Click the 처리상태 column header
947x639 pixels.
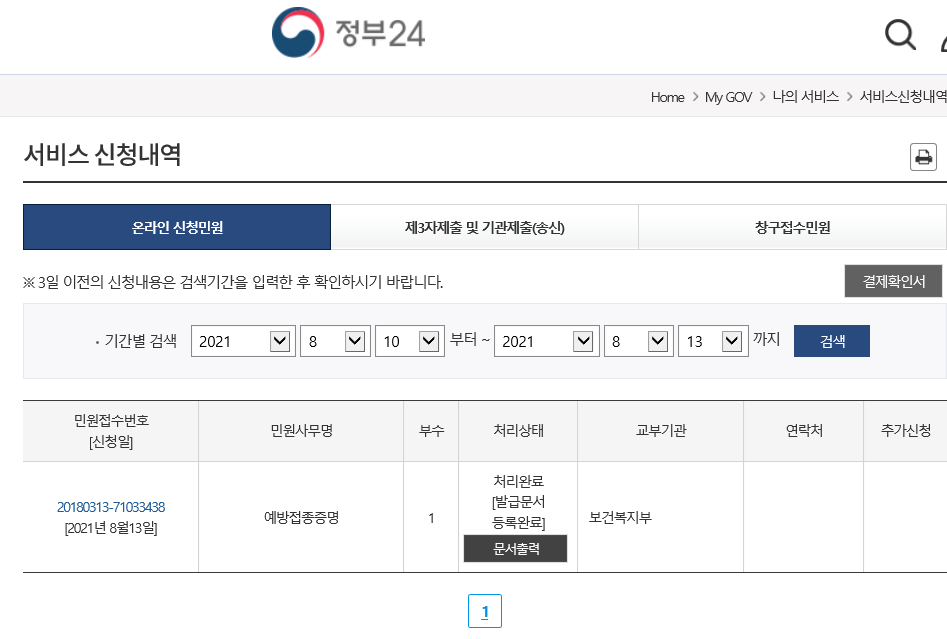[518, 431]
